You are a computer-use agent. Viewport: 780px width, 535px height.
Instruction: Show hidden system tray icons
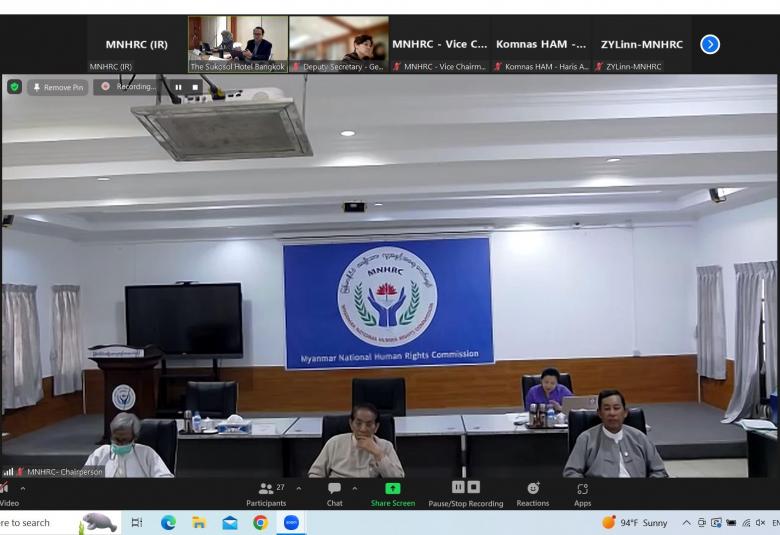point(686,523)
